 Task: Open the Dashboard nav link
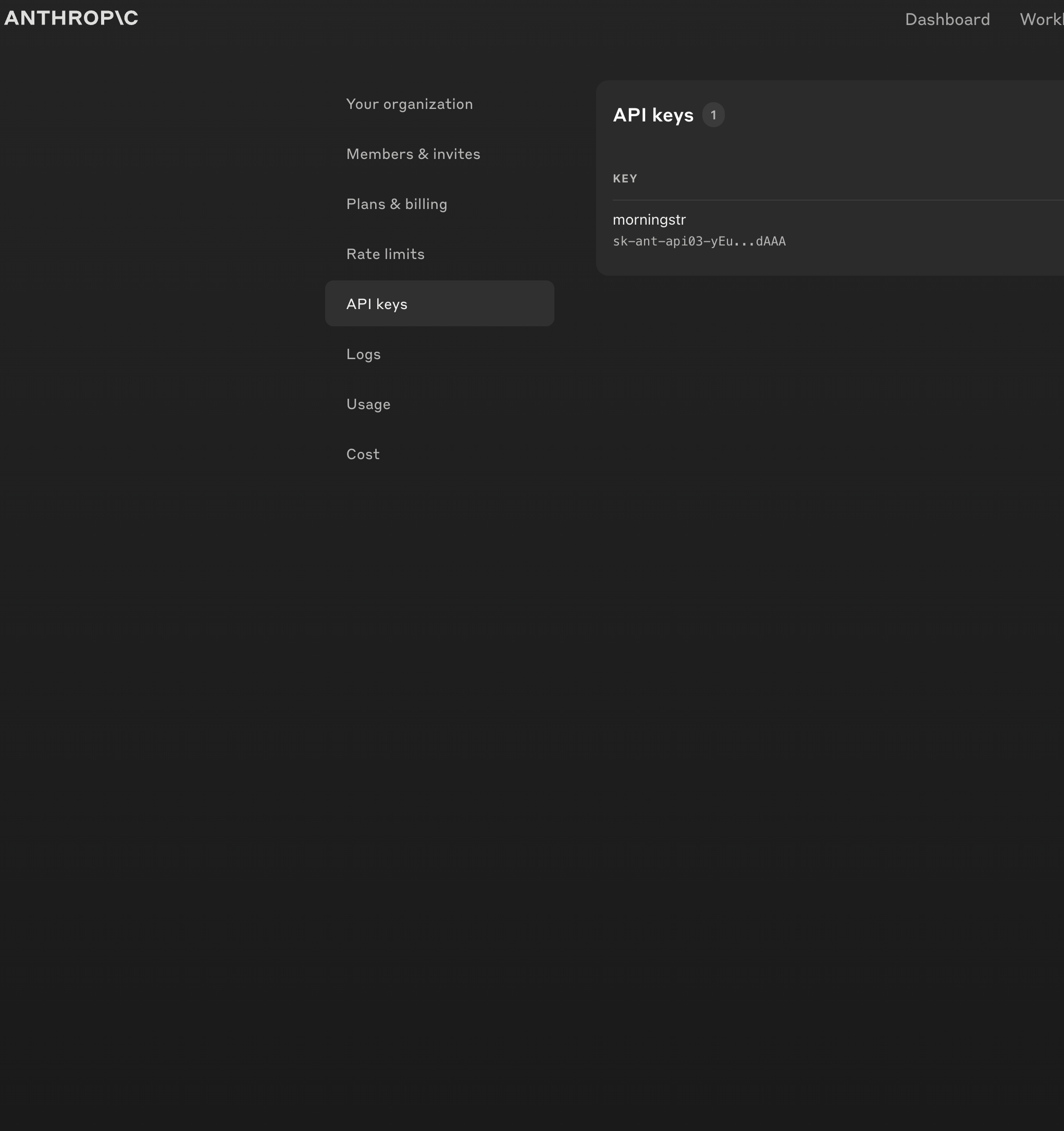coord(947,19)
